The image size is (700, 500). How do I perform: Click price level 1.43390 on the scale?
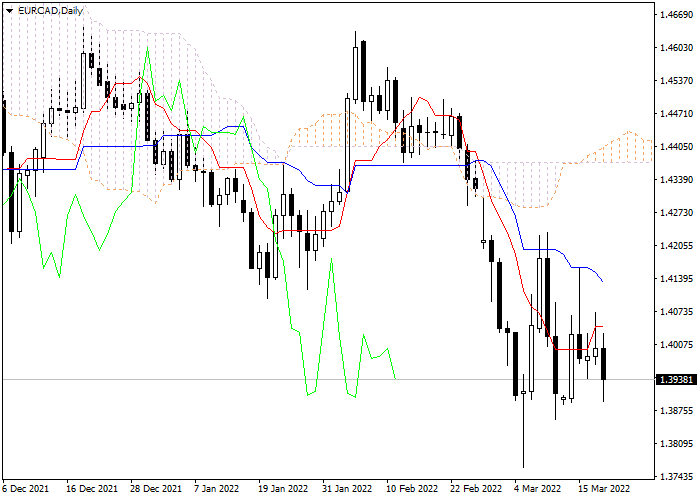tap(676, 180)
